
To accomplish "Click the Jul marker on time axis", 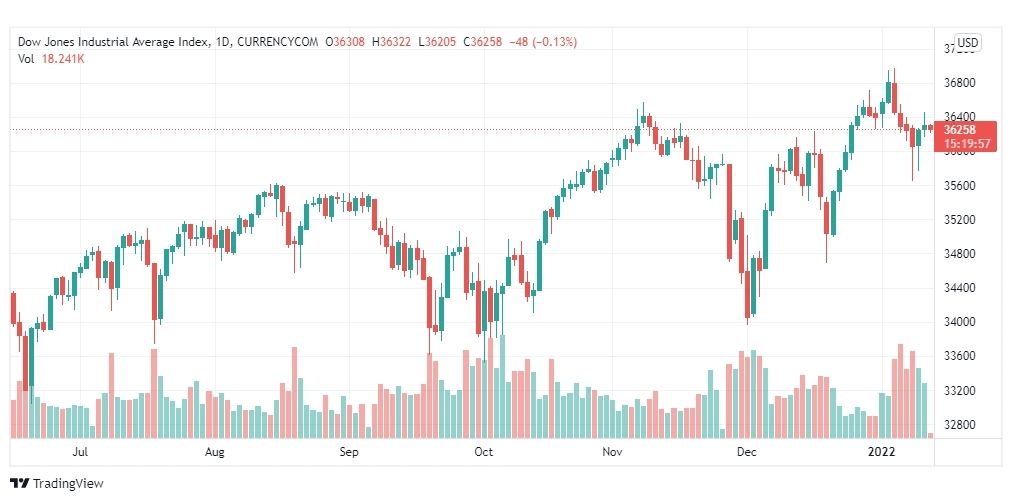I will tap(80, 452).
